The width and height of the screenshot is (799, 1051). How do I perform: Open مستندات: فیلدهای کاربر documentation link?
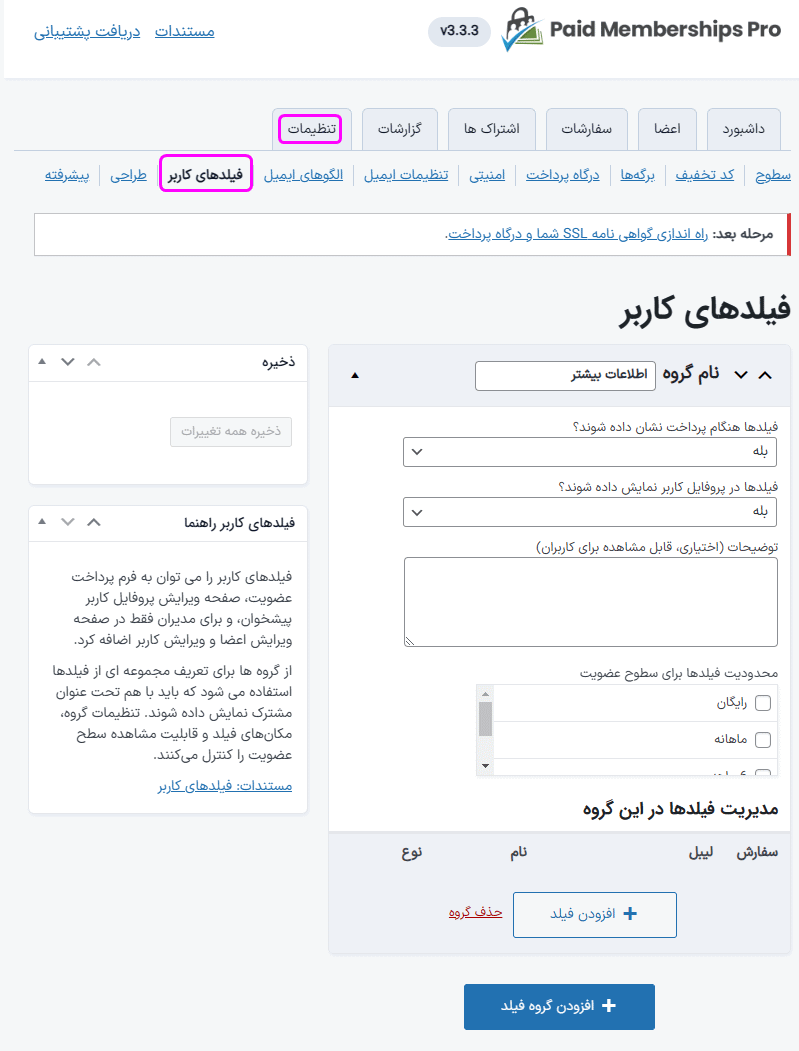tap(225, 786)
